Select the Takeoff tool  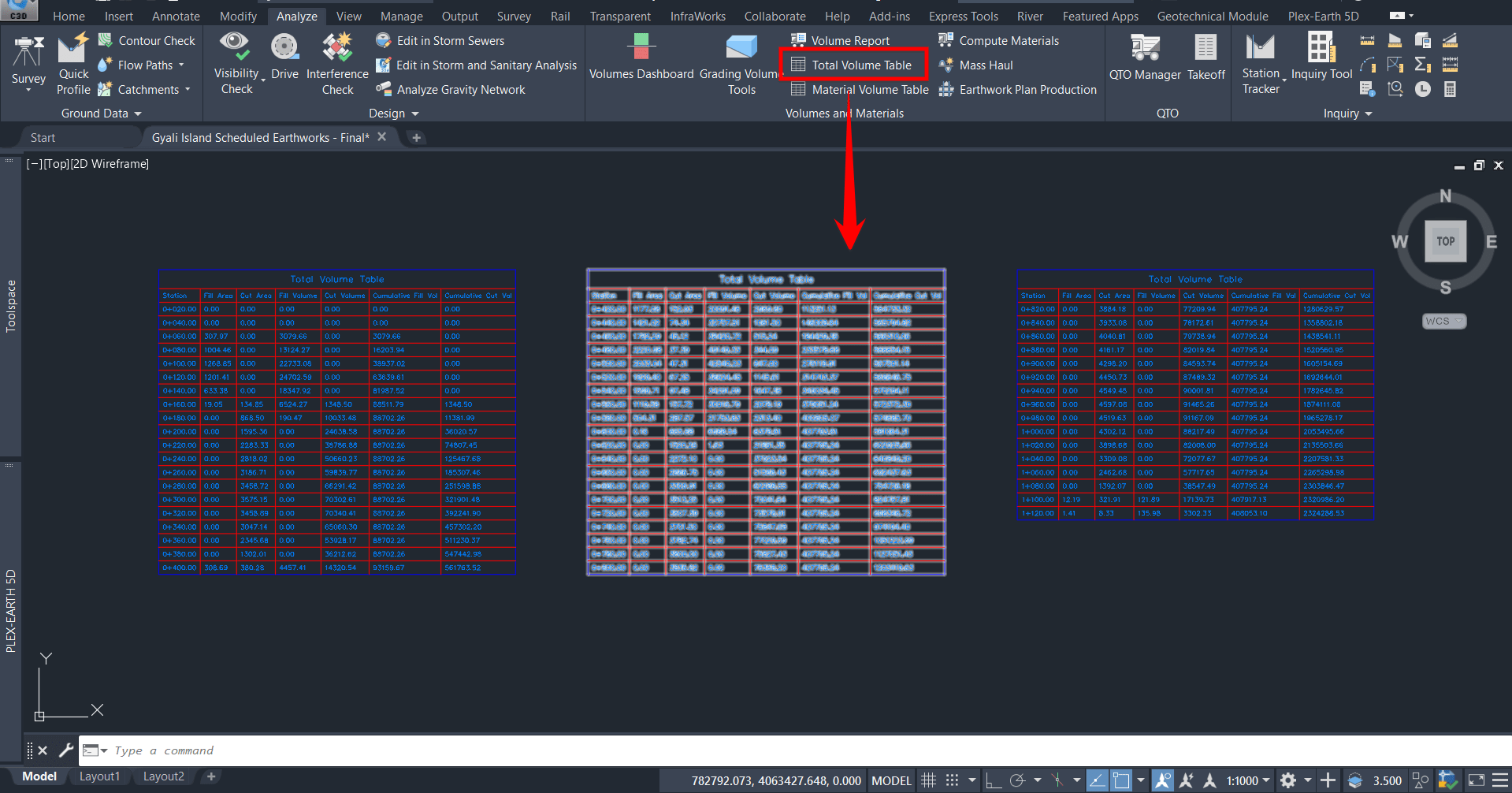(1205, 57)
